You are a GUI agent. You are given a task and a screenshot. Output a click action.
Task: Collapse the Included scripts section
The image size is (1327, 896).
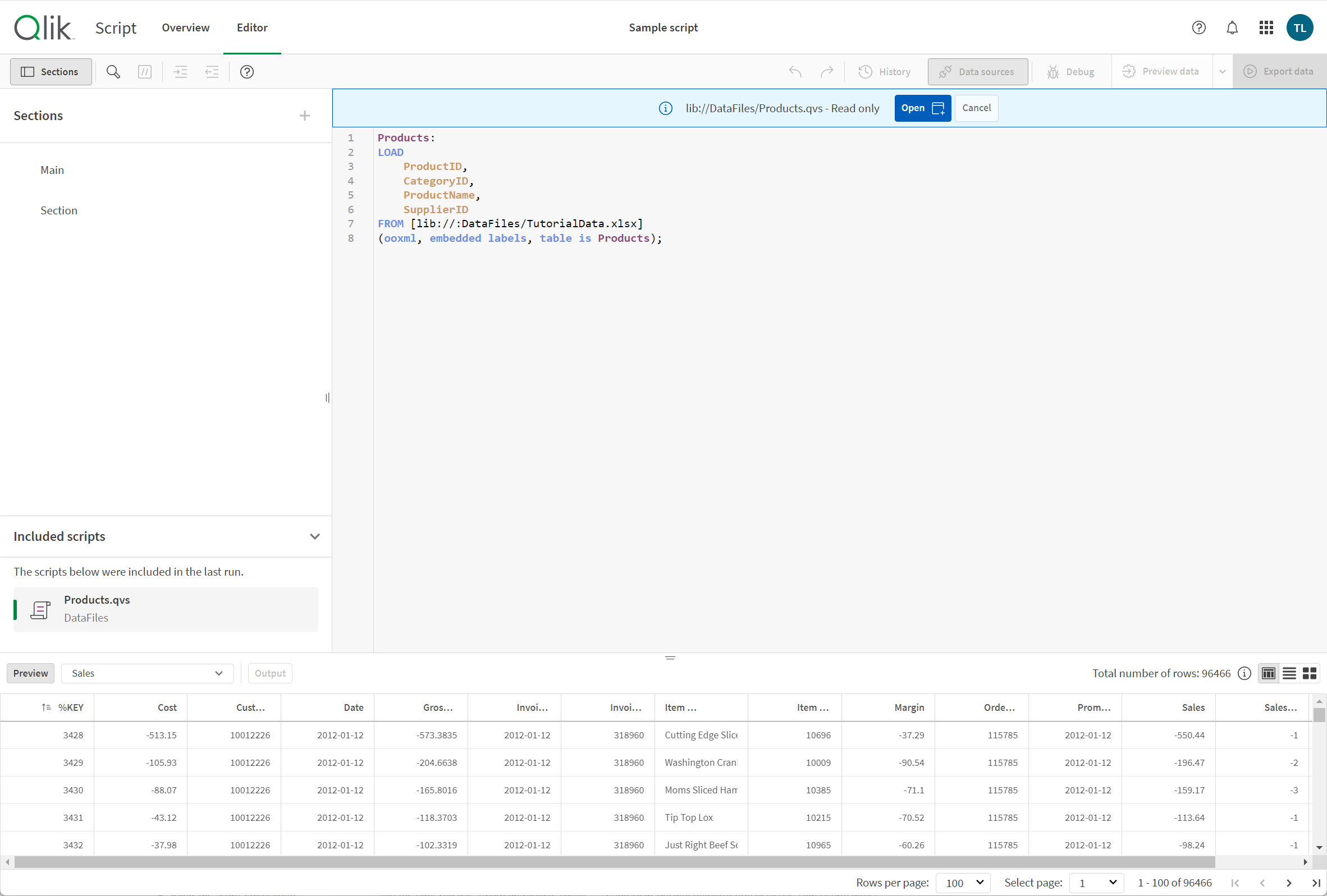(314, 536)
